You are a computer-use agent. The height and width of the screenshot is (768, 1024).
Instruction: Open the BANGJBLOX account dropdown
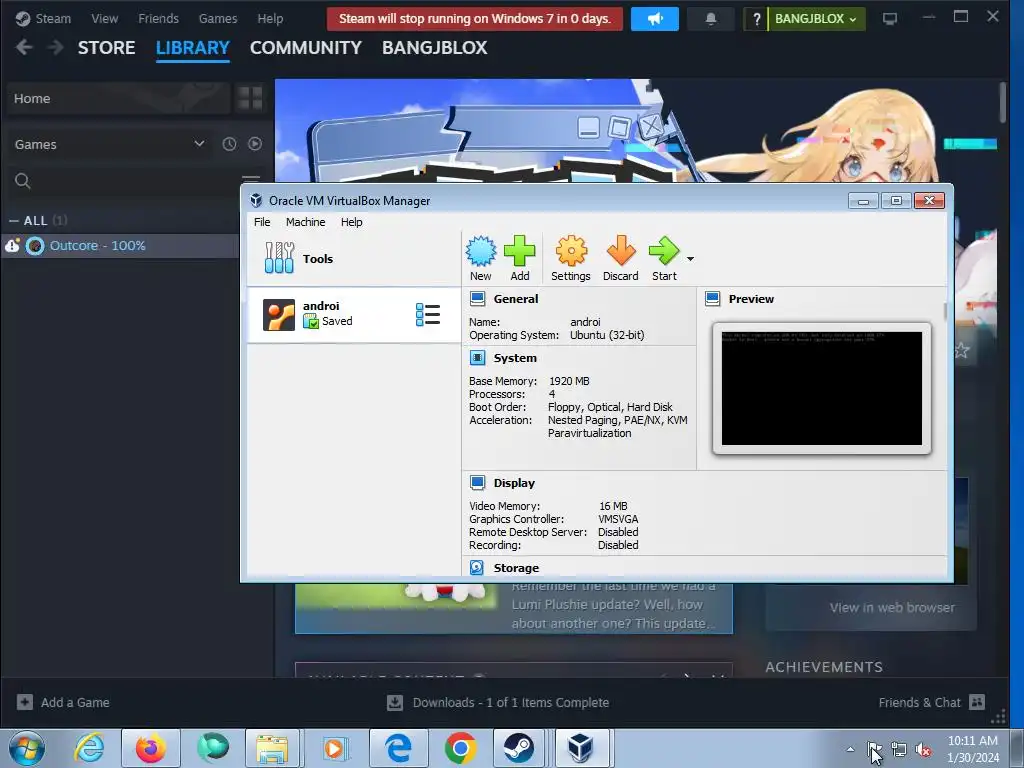click(816, 19)
